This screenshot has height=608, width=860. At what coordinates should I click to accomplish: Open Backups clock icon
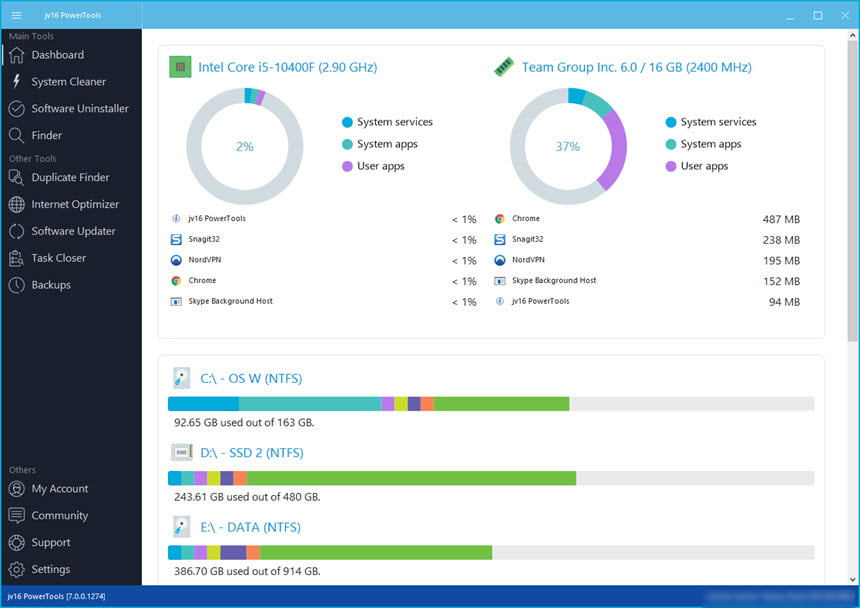pos(16,285)
